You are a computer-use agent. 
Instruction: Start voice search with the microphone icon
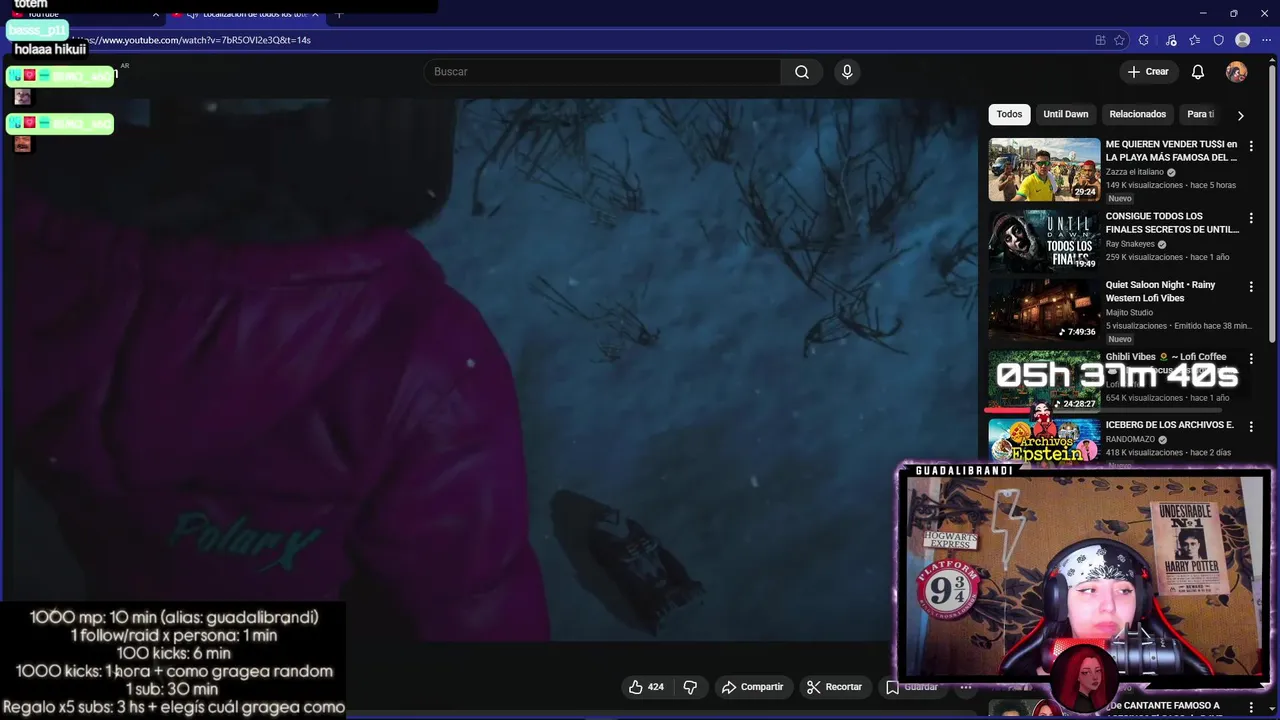click(847, 72)
